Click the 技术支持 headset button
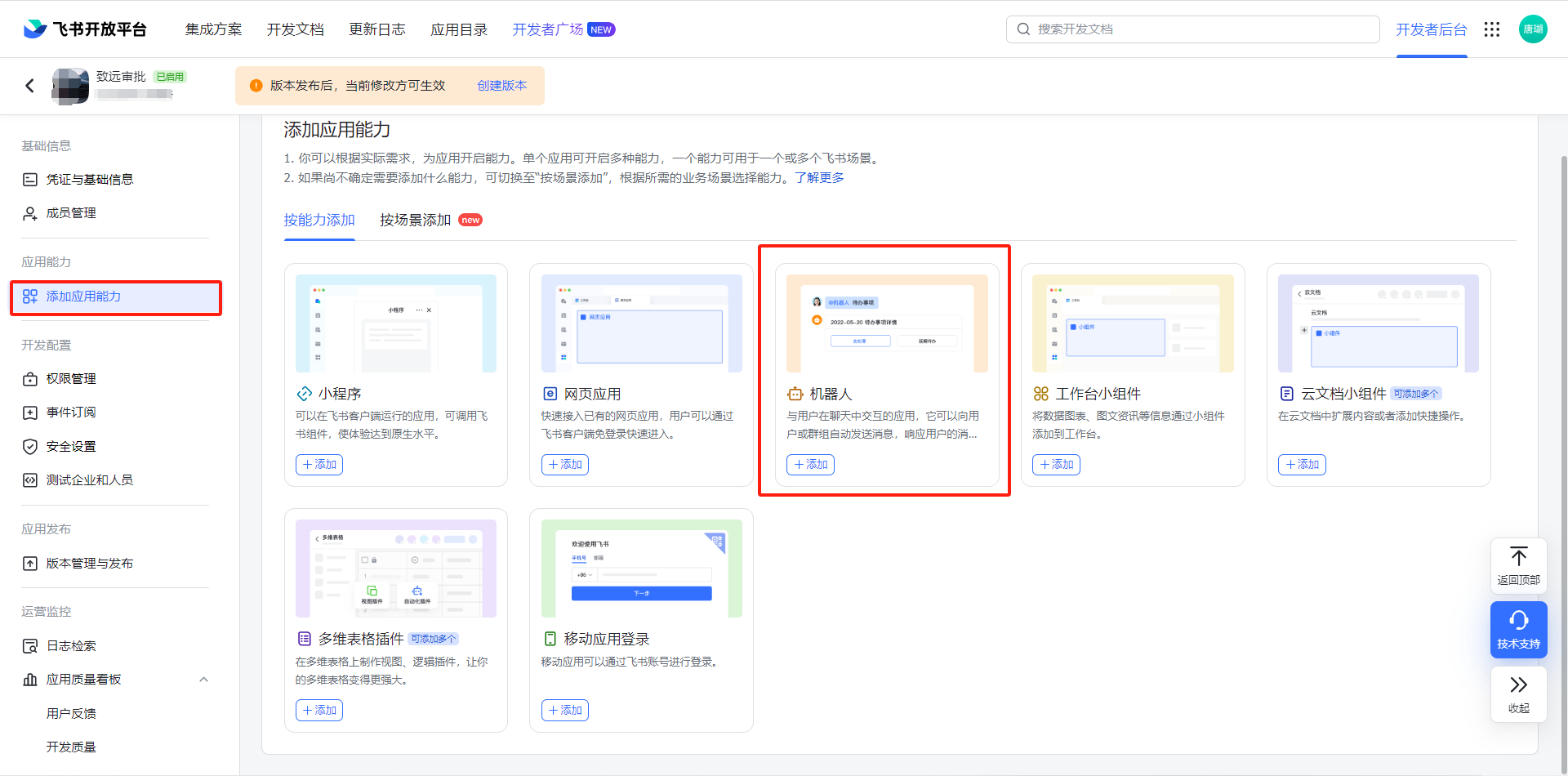Viewport: 1568px width, 776px height. (1518, 630)
